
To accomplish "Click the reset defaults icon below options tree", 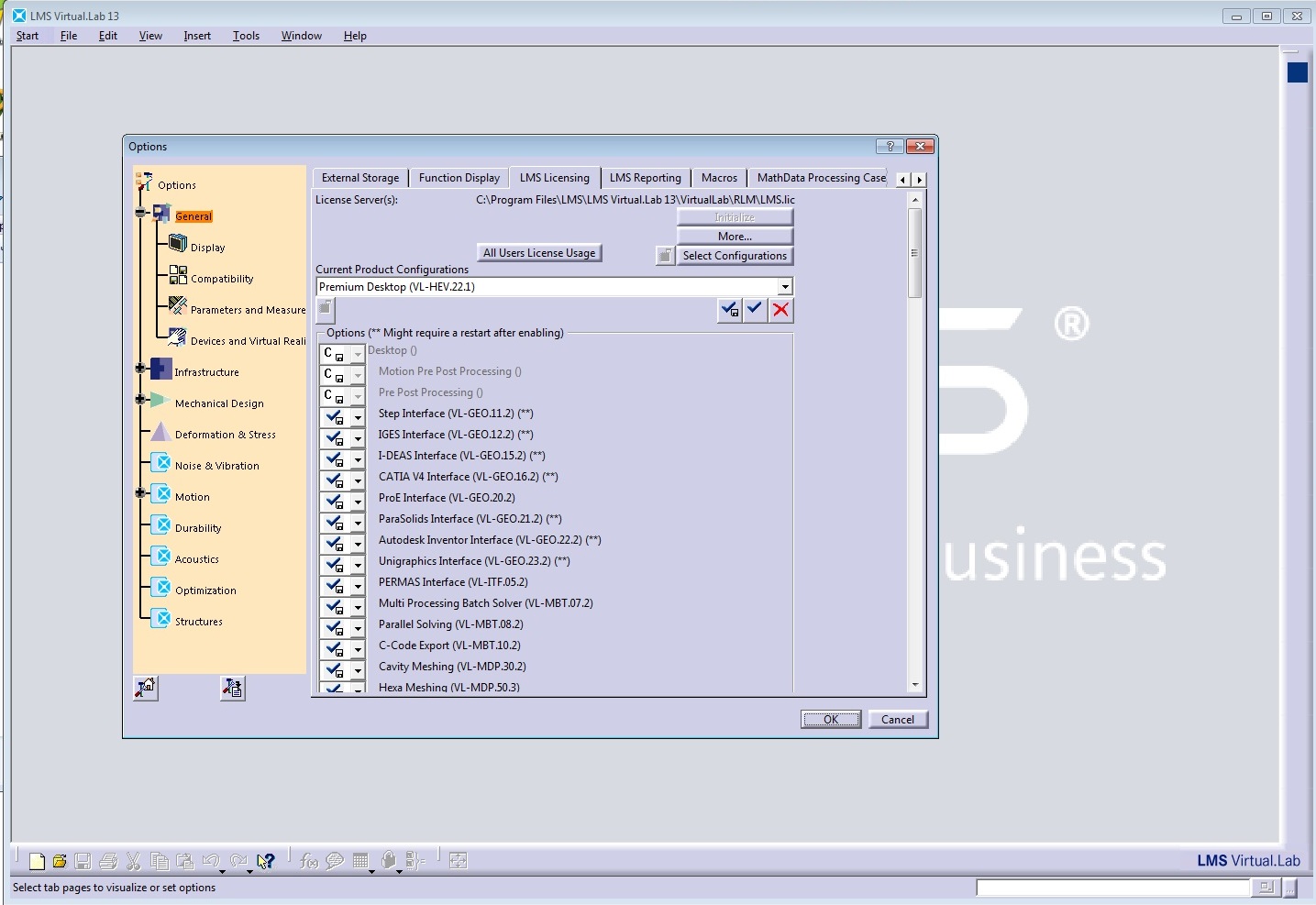I will (x=146, y=688).
